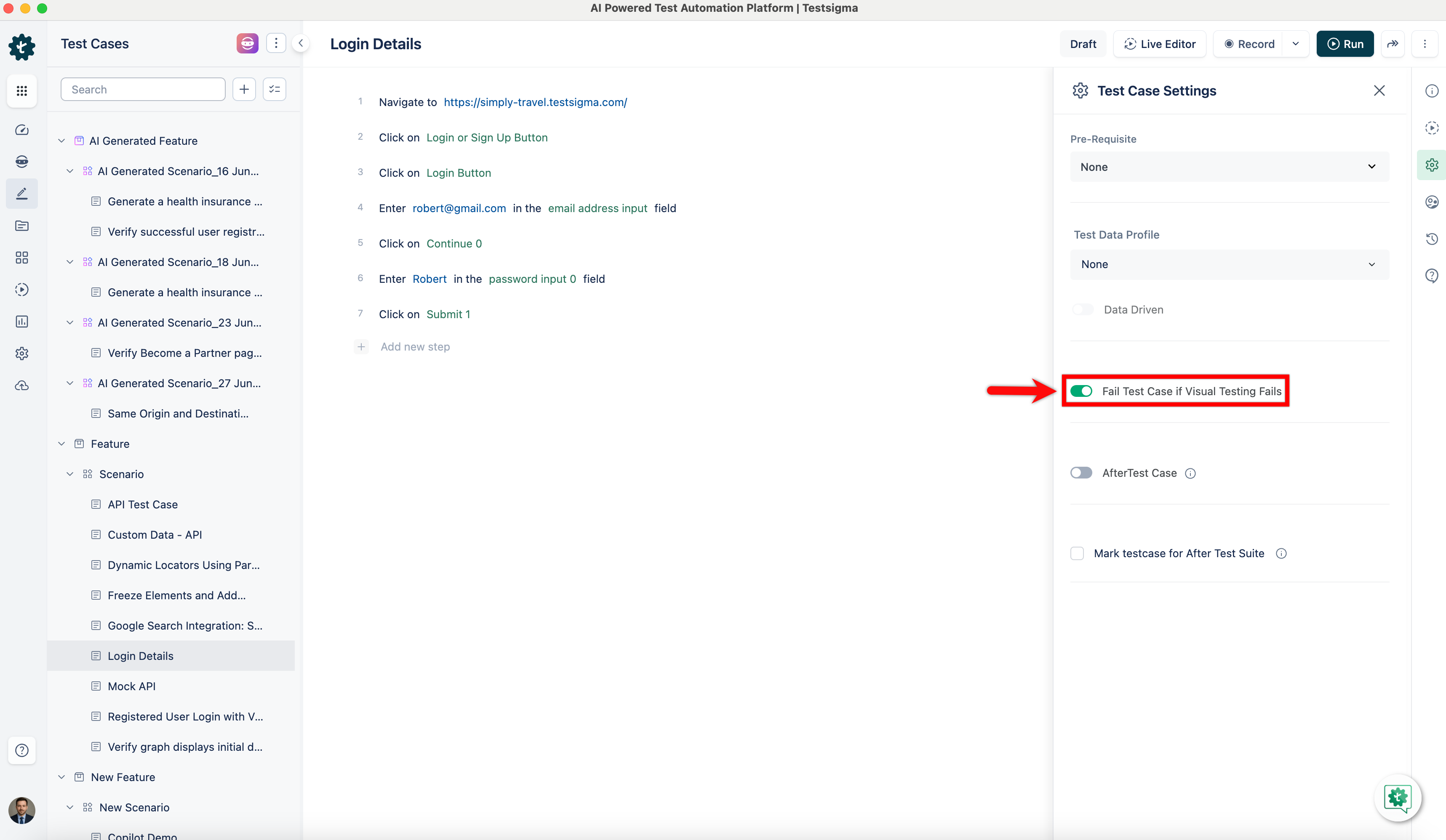The image size is (1446, 840).
Task: Open the Reports bar-chart icon in sidebar
Action: tap(22, 322)
